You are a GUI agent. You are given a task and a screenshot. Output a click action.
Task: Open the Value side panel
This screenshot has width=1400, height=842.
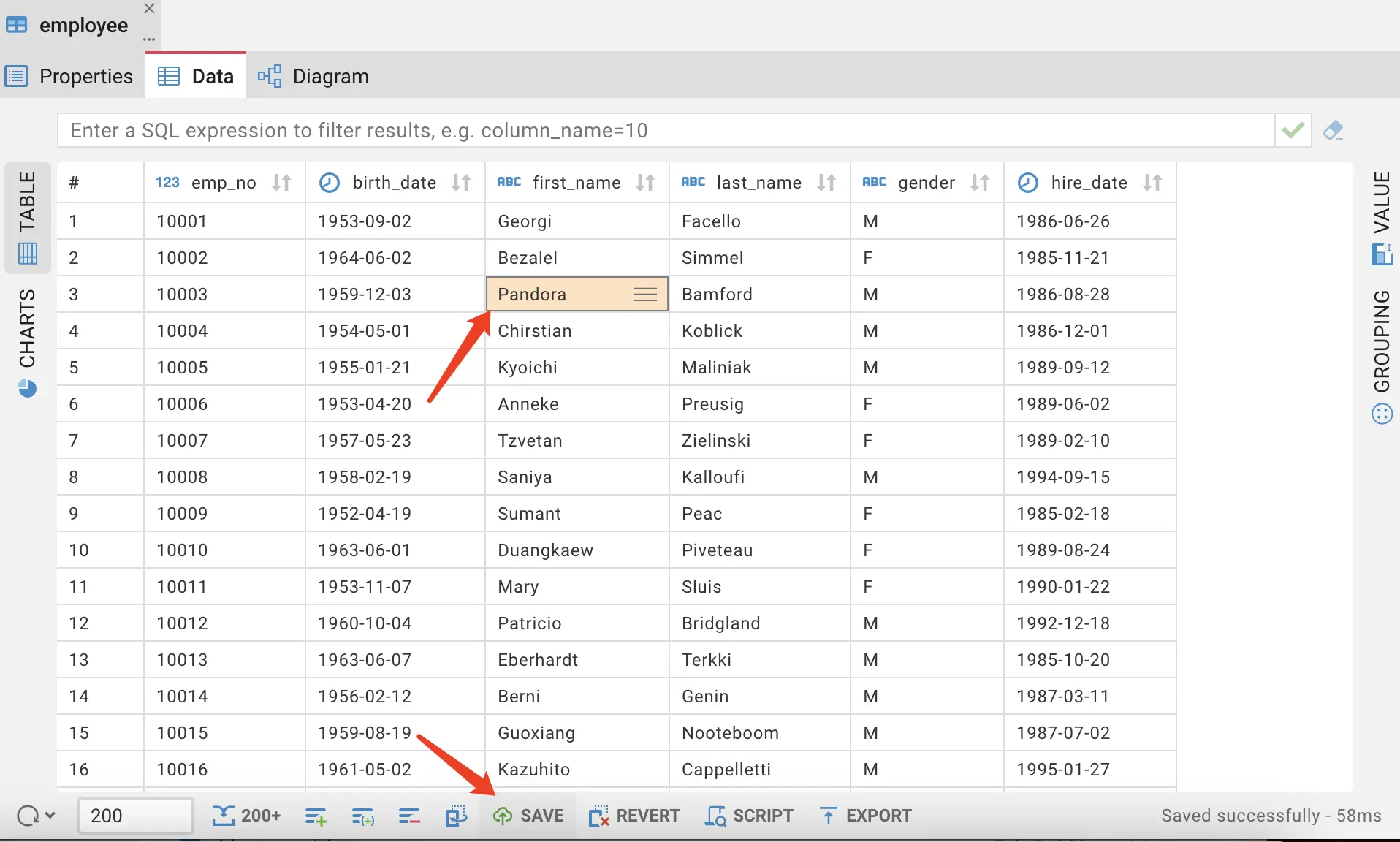click(x=1381, y=217)
